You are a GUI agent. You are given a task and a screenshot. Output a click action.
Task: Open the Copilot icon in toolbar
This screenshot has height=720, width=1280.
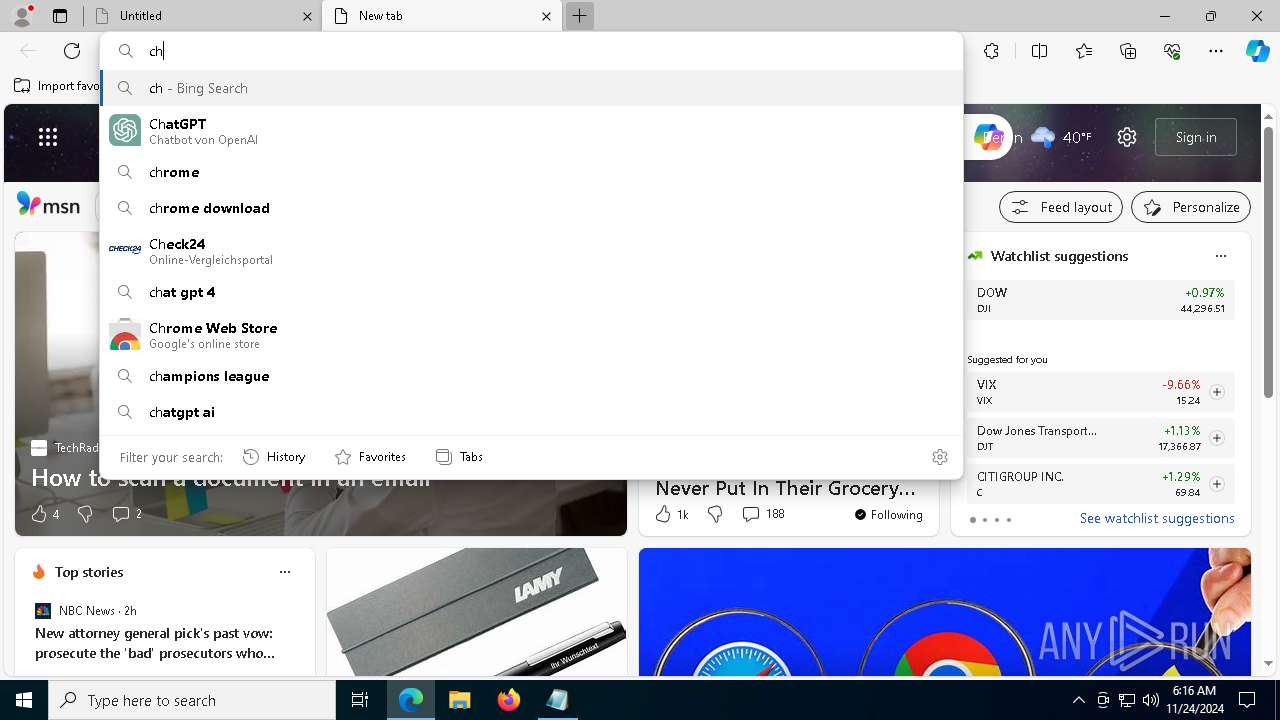1257,51
